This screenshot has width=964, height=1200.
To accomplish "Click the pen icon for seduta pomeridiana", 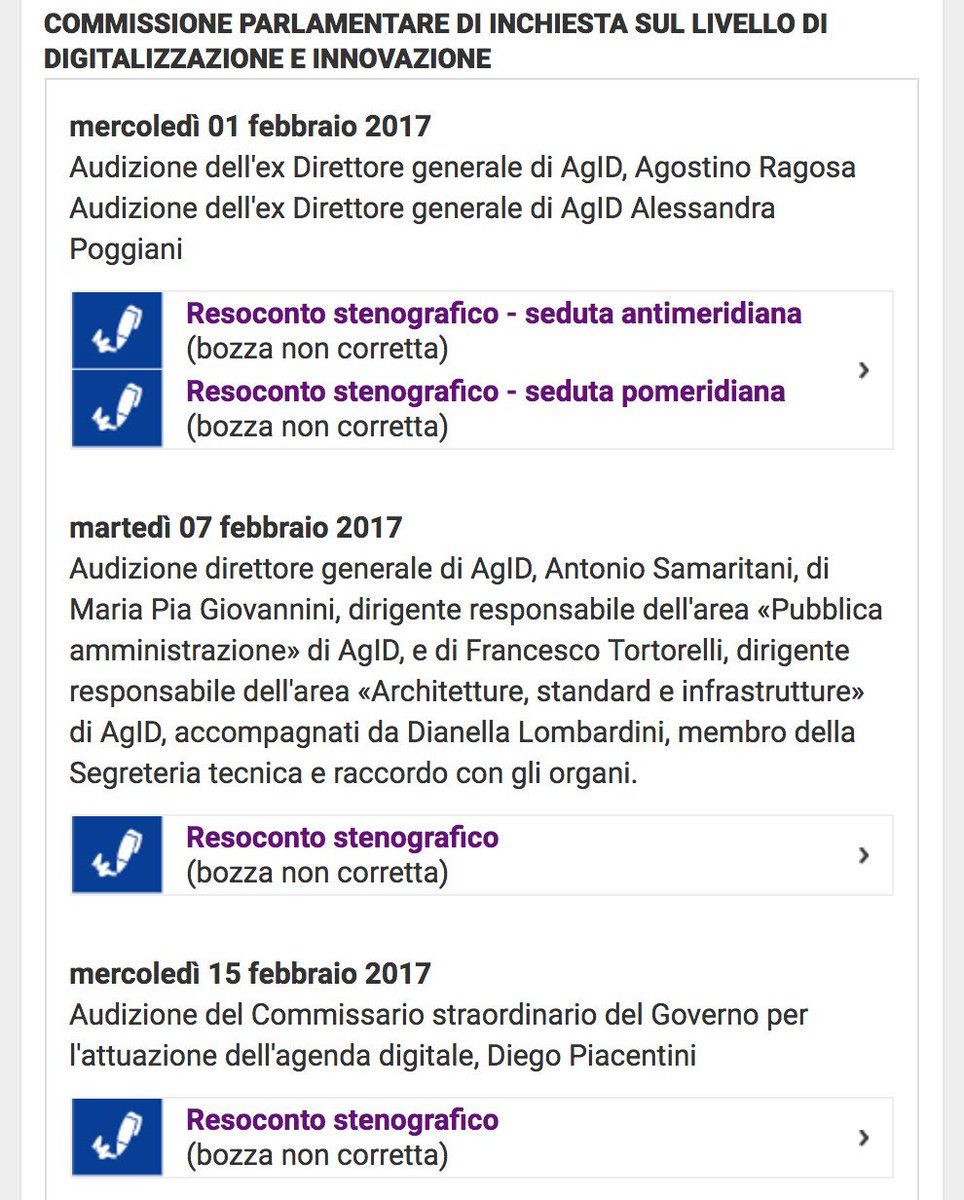I will [x=117, y=408].
